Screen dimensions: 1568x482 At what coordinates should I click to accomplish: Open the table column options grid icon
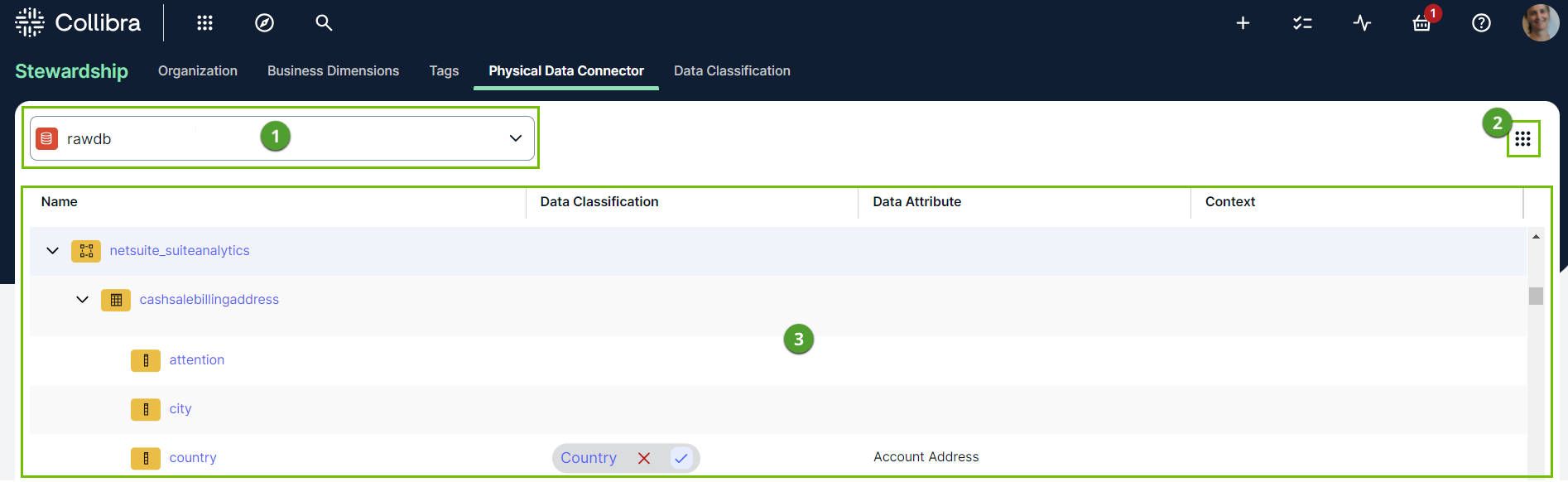point(1522,139)
